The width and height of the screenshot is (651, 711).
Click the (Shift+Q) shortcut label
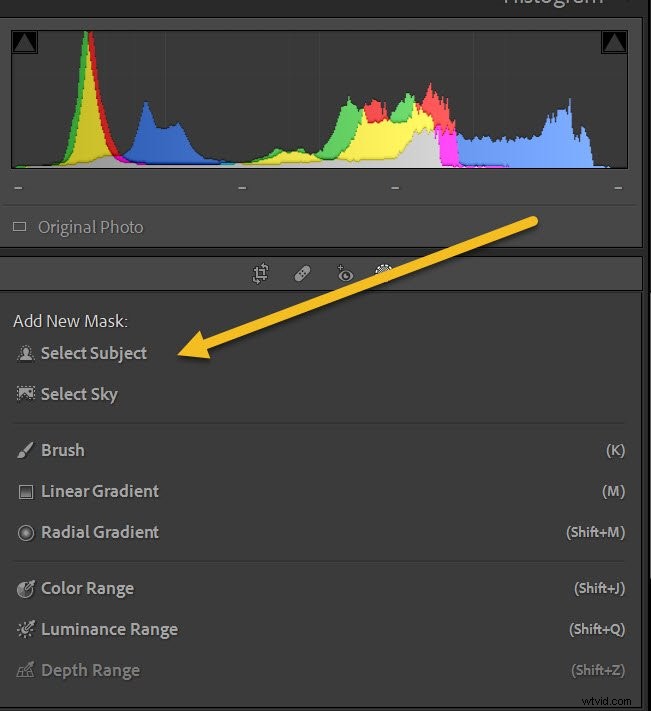pyautogui.click(x=597, y=629)
